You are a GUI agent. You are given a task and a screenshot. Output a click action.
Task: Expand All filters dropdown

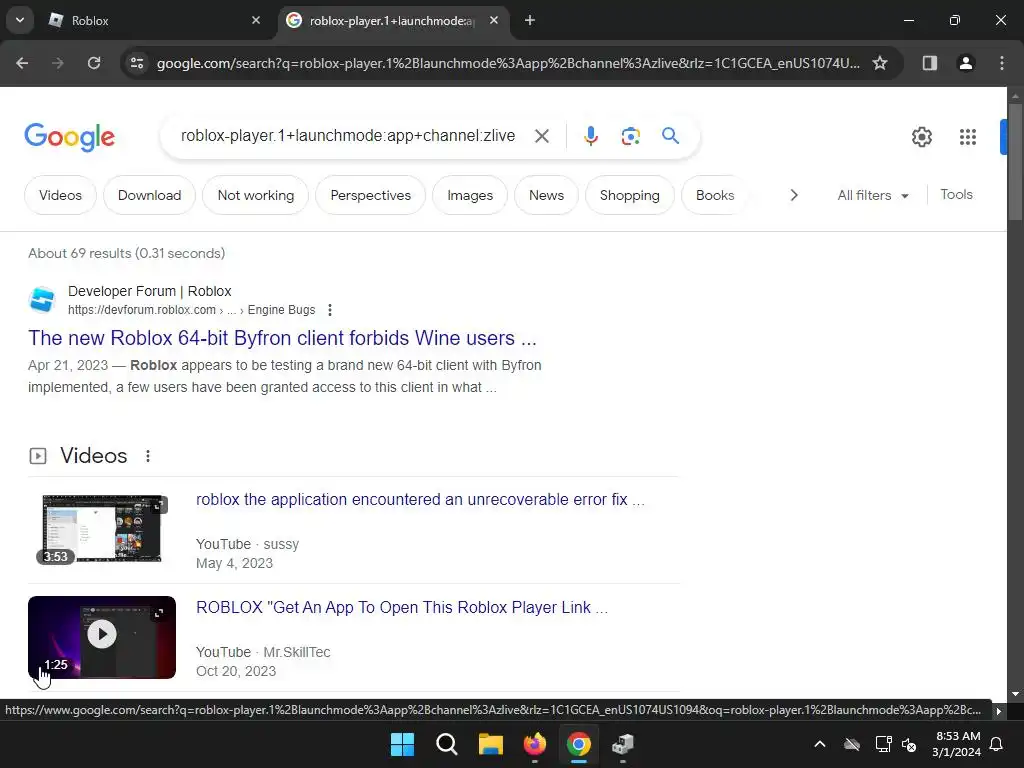tap(872, 195)
